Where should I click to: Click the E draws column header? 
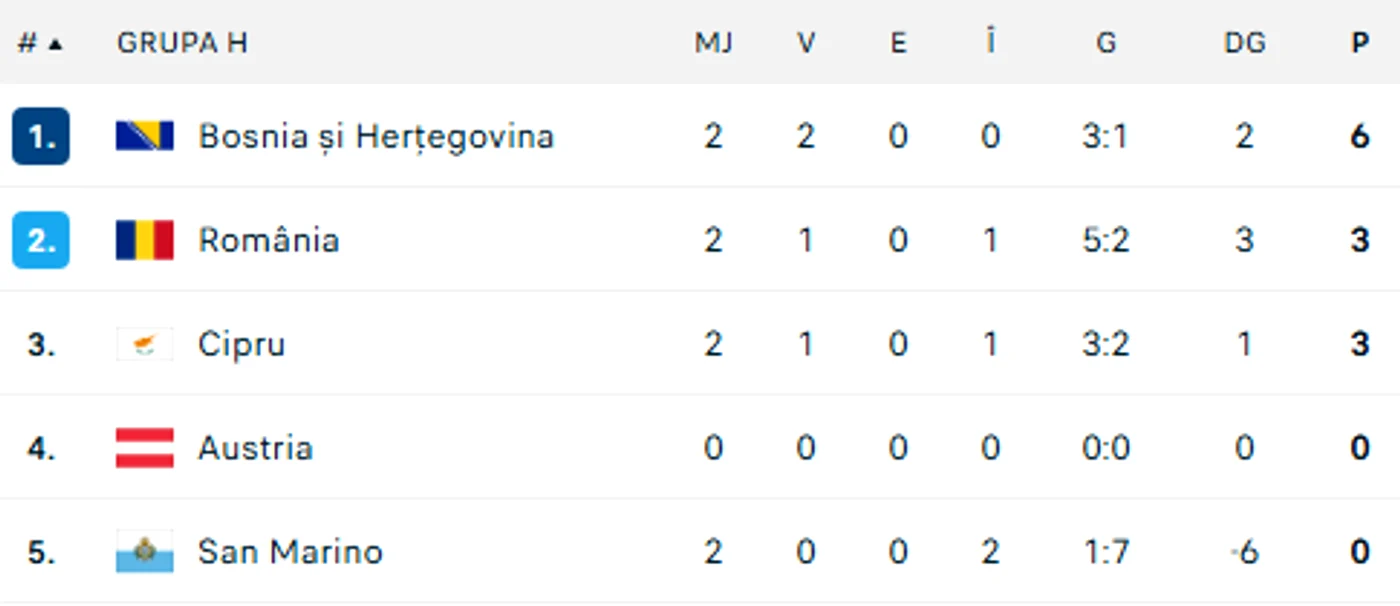(x=898, y=43)
